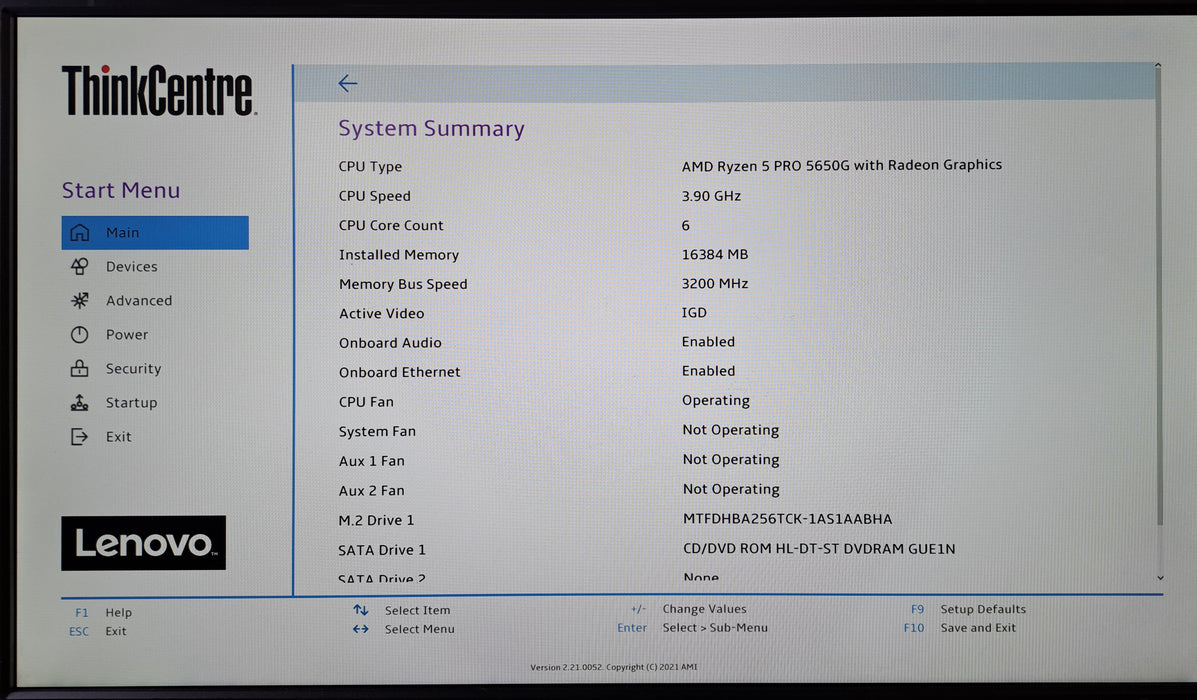Click Enabled value for Onboard Audio
This screenshot has height=700, width=1197.
[708, 341]
